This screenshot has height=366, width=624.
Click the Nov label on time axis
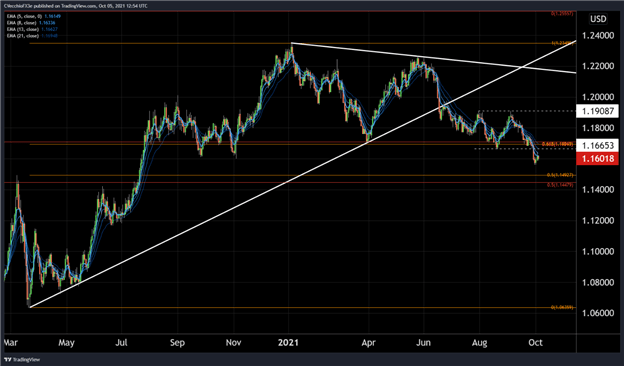(x=233, y=343)
